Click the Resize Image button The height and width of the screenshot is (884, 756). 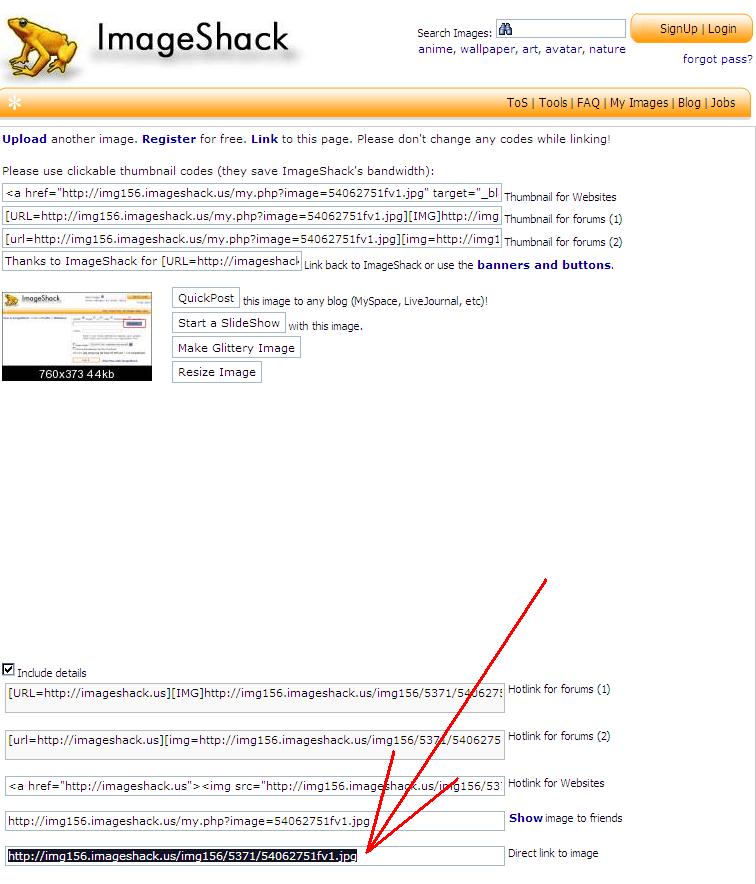pyautogui.click(x=217, y=372)
